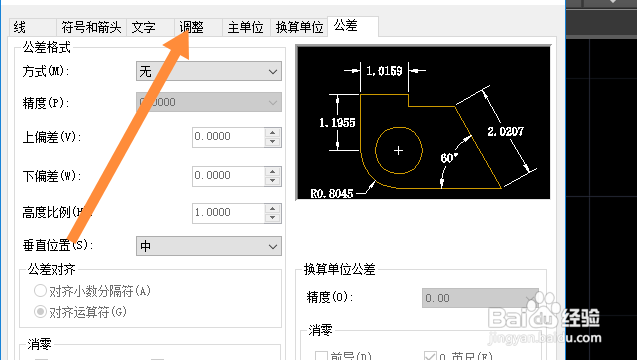Viewport: 637px width, 360px height.
Task: Select the 文字 tab
Action: tap(151, 28)
